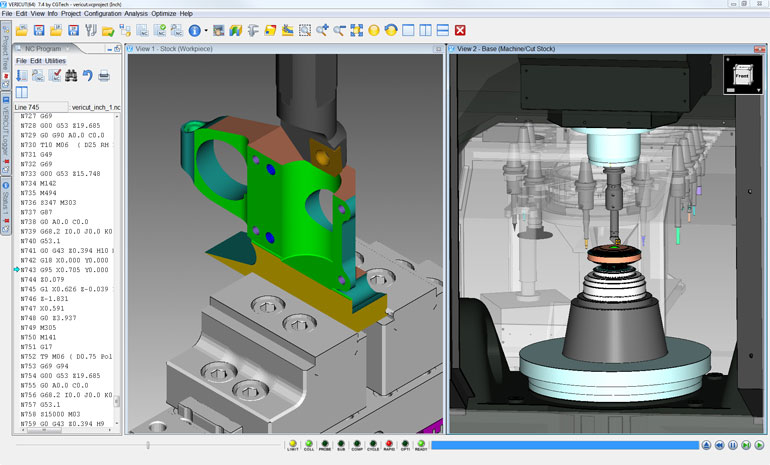Open the Utilities menu in NC Program panel
Screen dimensions: 770x465
click(x=55, y=61)
